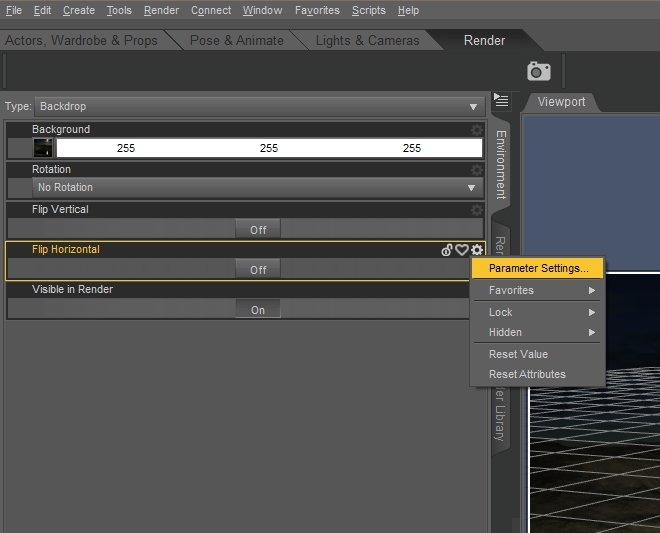Open the Edit menu
The height and width of the screenshot is (533, 660).
(42, 10)
